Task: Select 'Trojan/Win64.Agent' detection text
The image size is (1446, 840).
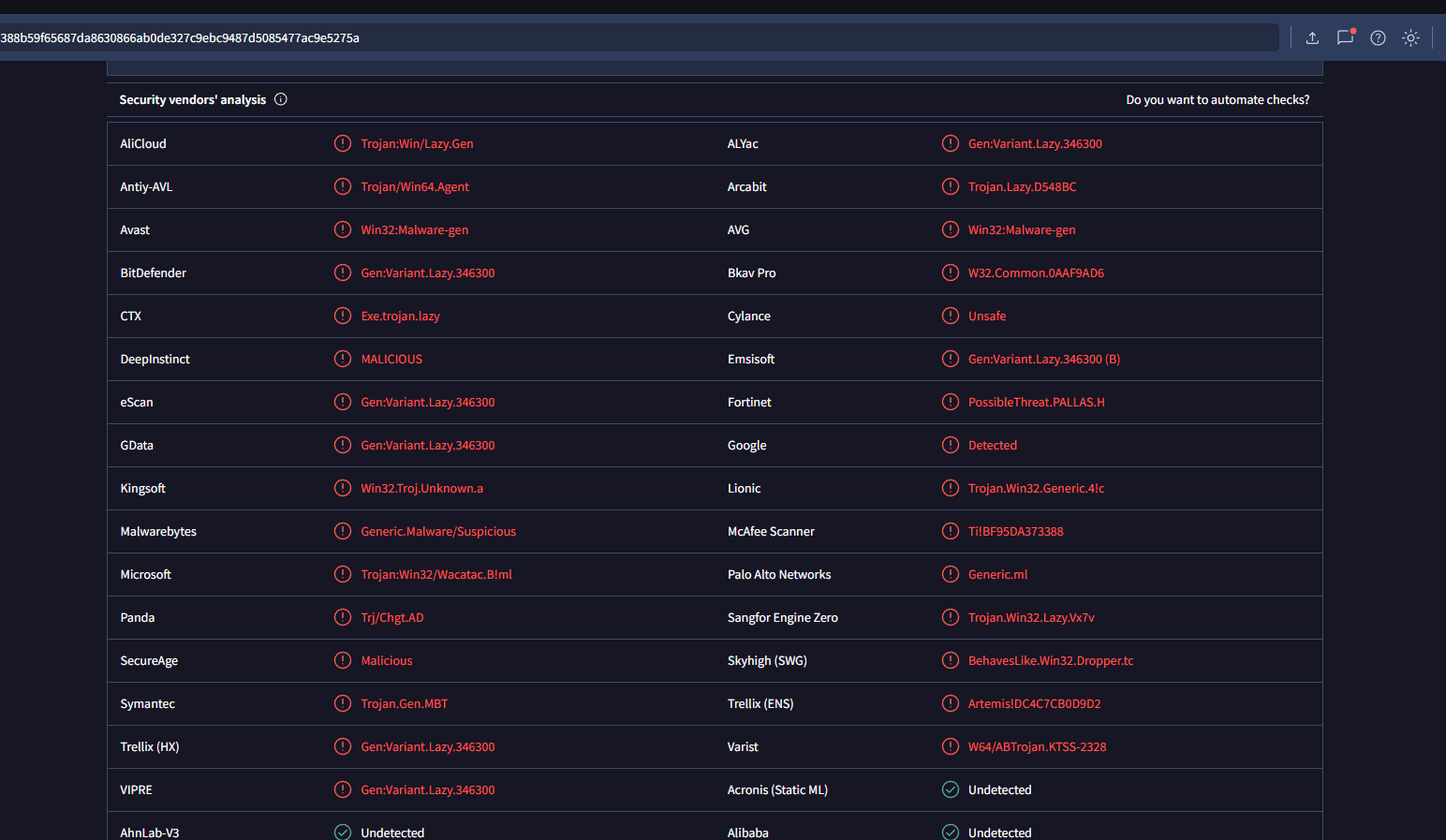Action: point(415,187)
